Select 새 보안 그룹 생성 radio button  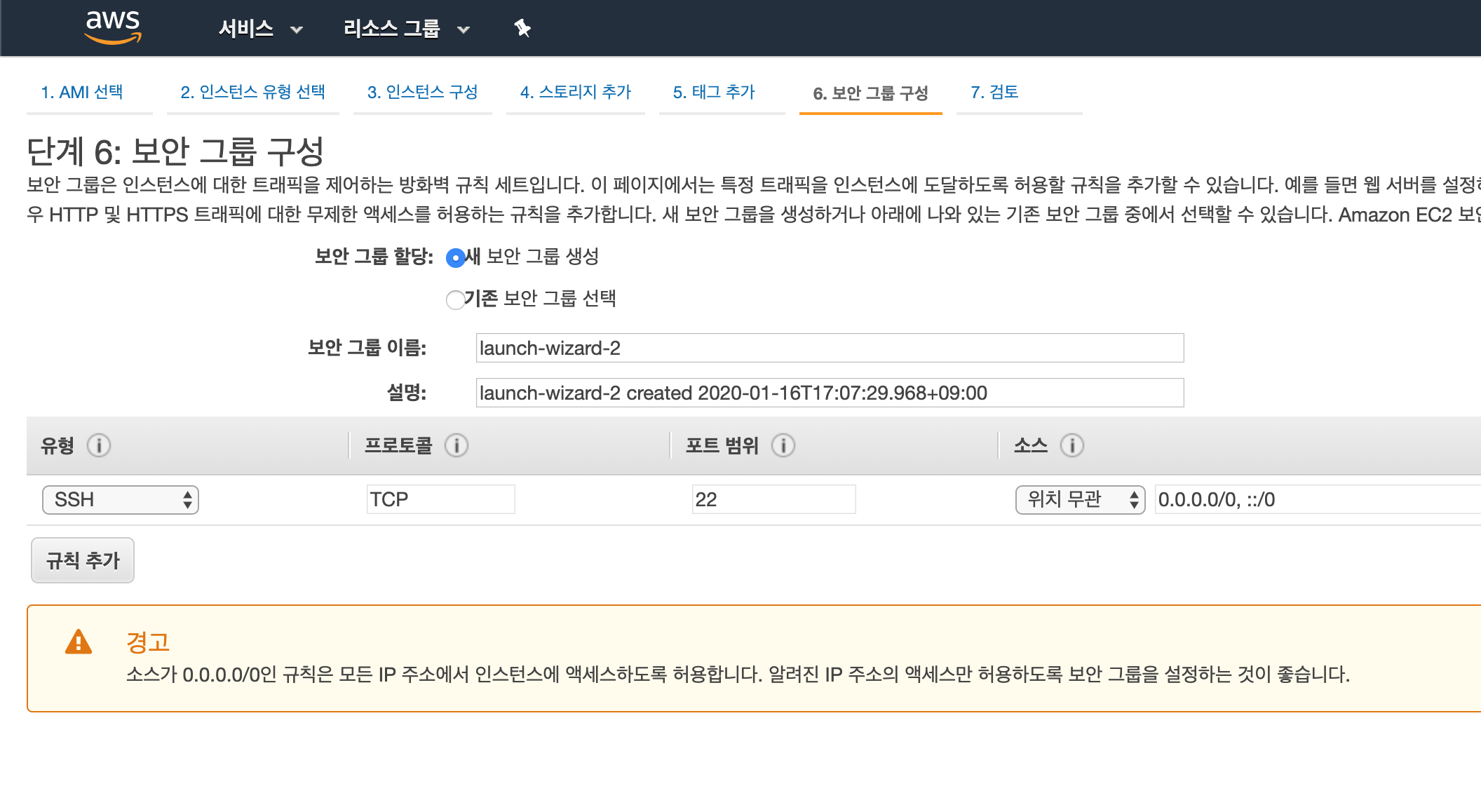(455, 258)
